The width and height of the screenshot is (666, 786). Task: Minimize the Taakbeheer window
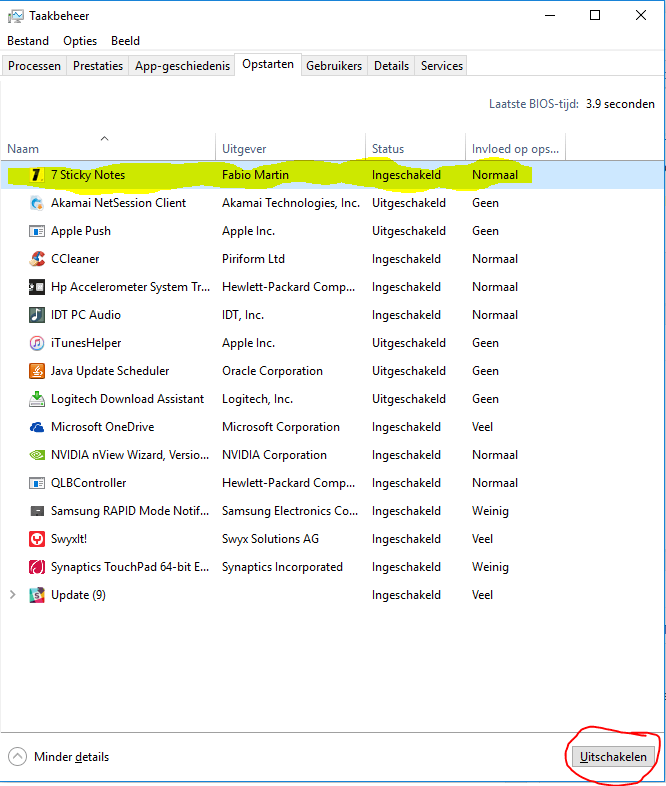550,16
